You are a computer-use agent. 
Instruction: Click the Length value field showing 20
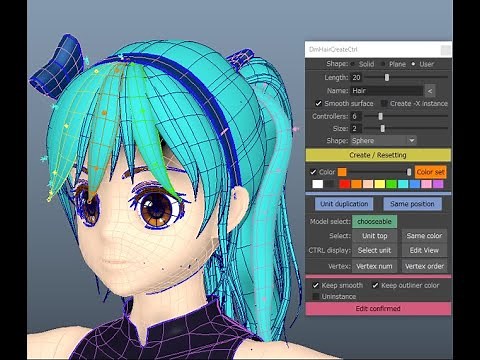[x=356, y=78]
